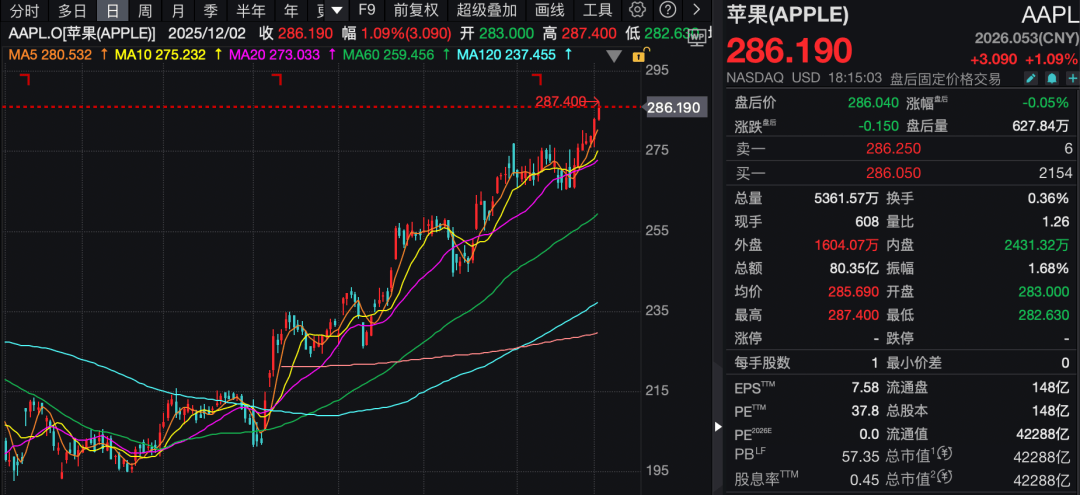The height and width of the screenshot is (495, 1080).
Task: Select the 日 daily period tab
Action: click(x=112, y=10)
